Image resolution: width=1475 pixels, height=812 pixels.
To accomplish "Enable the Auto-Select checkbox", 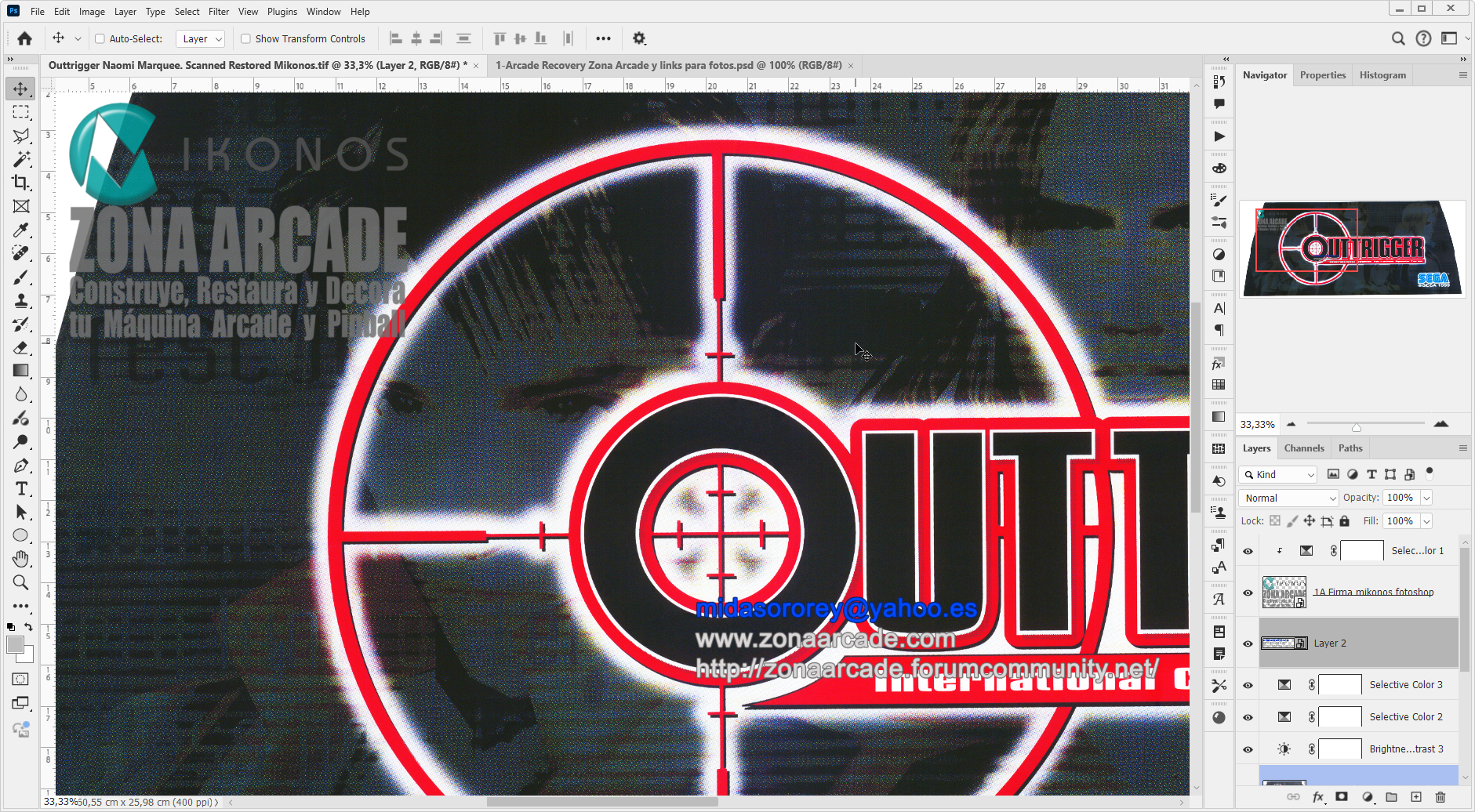I will pos(100,38).
